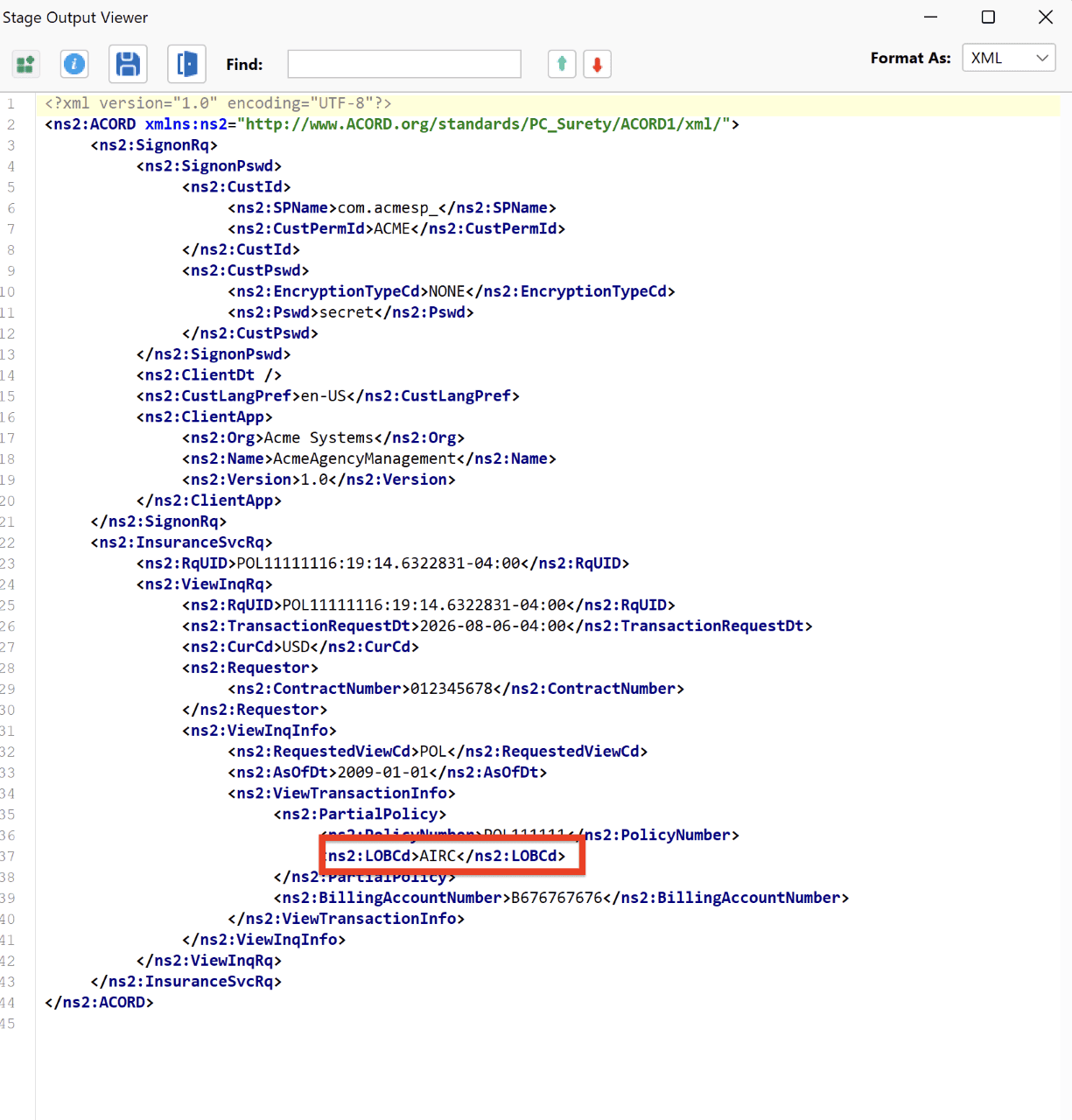
Task: Maximize the Stage Output Viewer window
Action: click(988, 17)
